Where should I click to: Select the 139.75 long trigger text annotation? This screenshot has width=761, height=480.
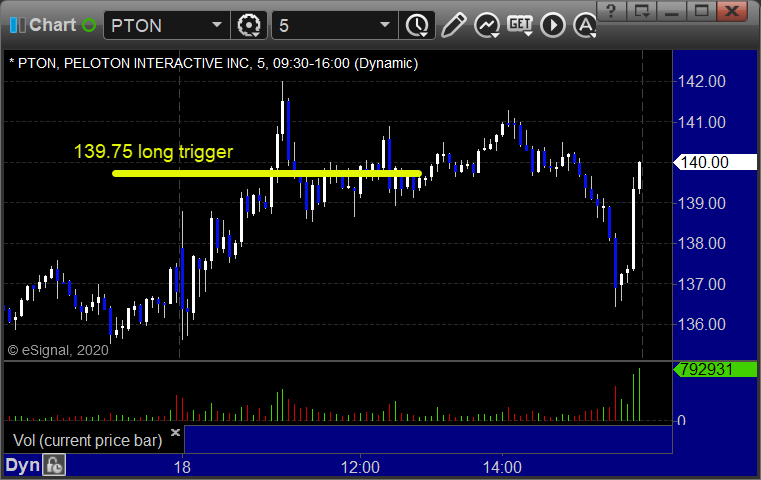[153, 151]
